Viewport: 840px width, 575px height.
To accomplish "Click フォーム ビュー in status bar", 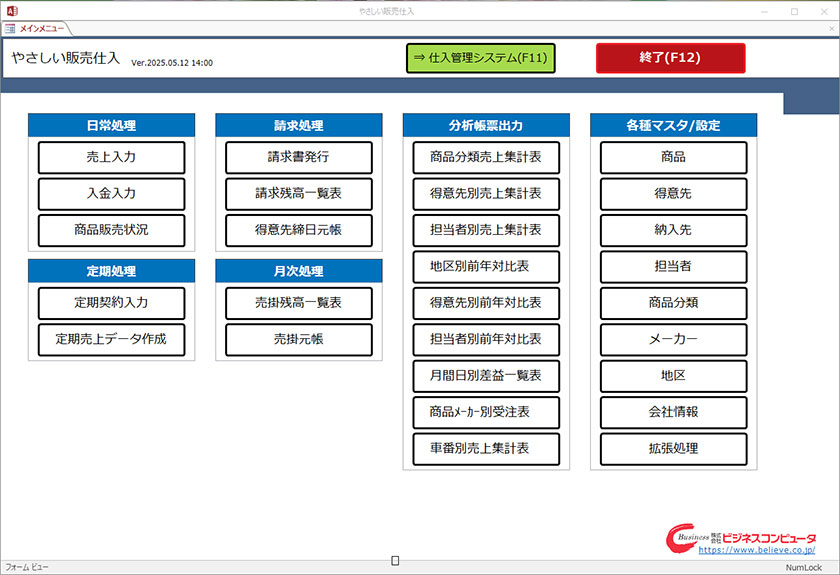I will (27, 567).
